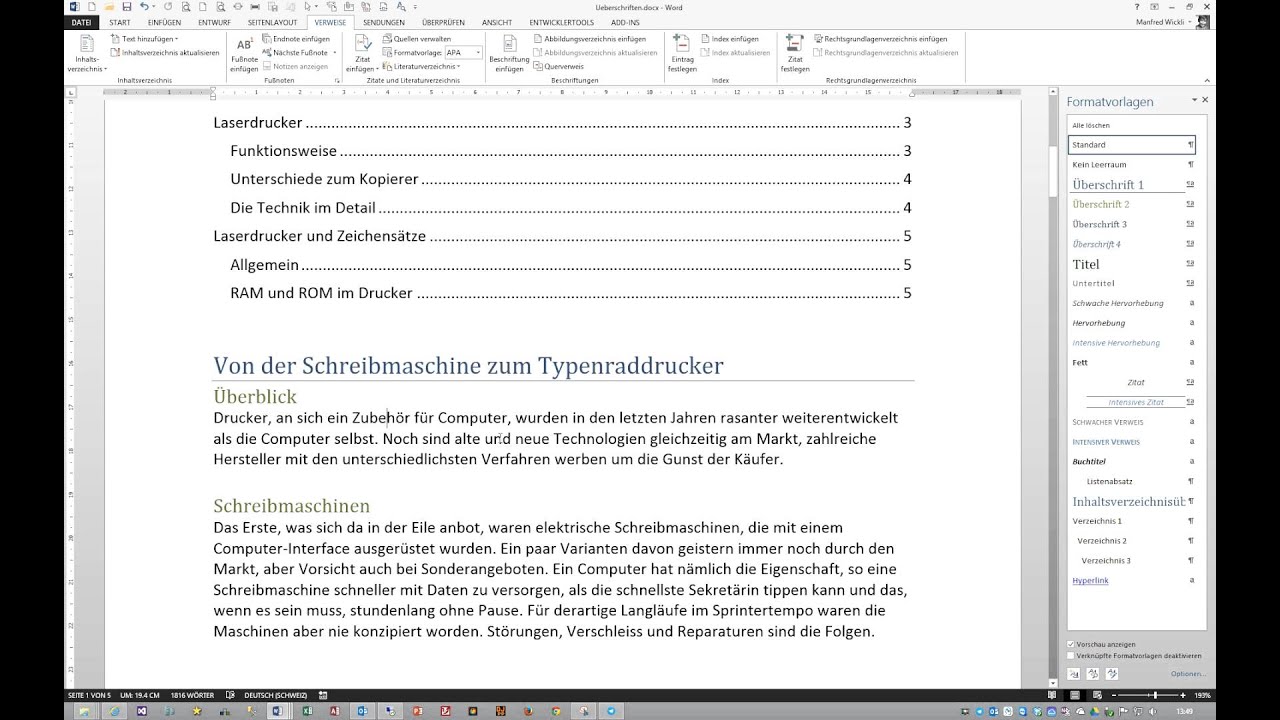Apply Titel style from pane
Viewport: 1280px width, 720px height.
[1132, 264]
